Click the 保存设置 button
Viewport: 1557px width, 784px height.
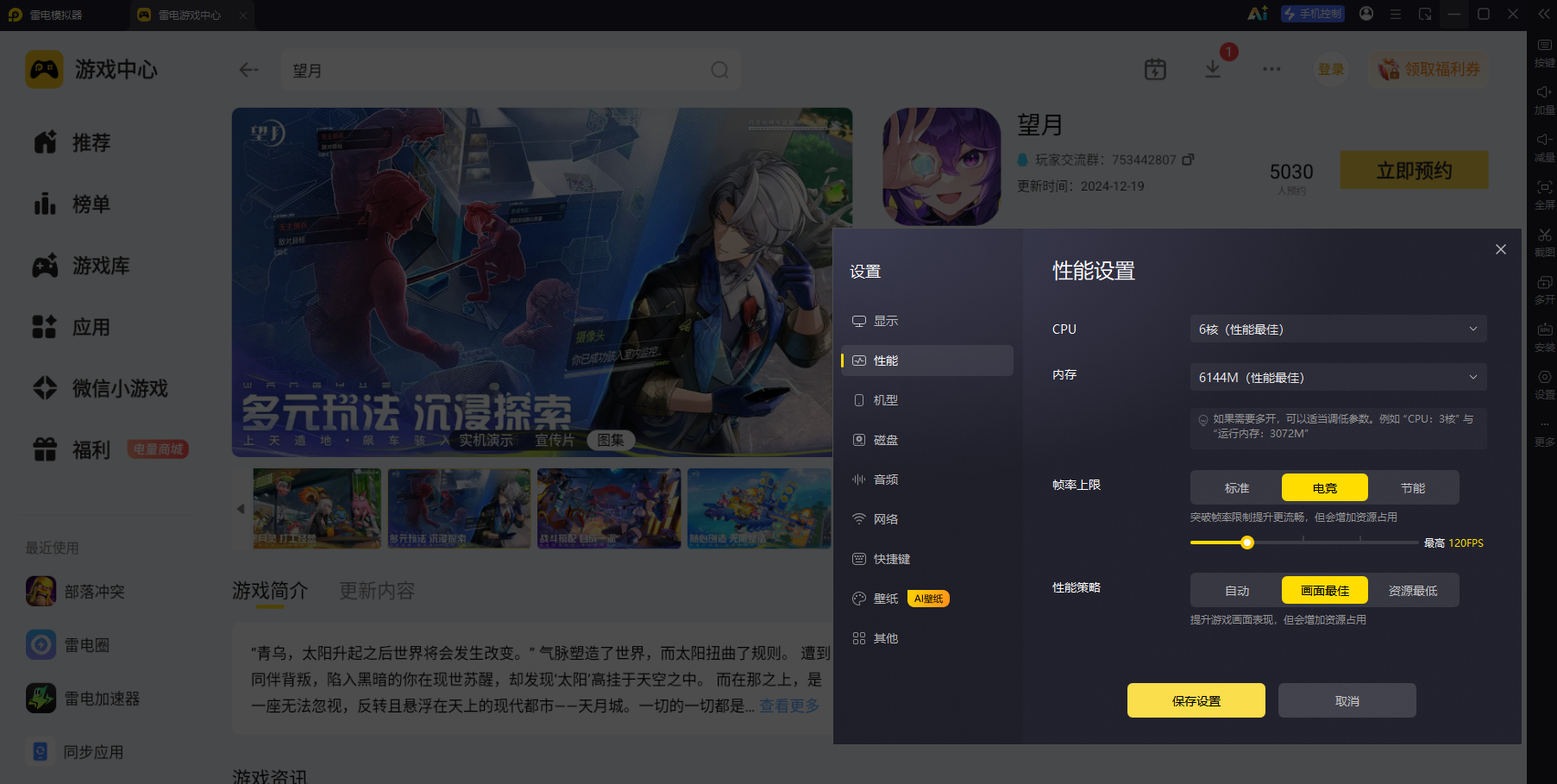[x=1196, y=700]
